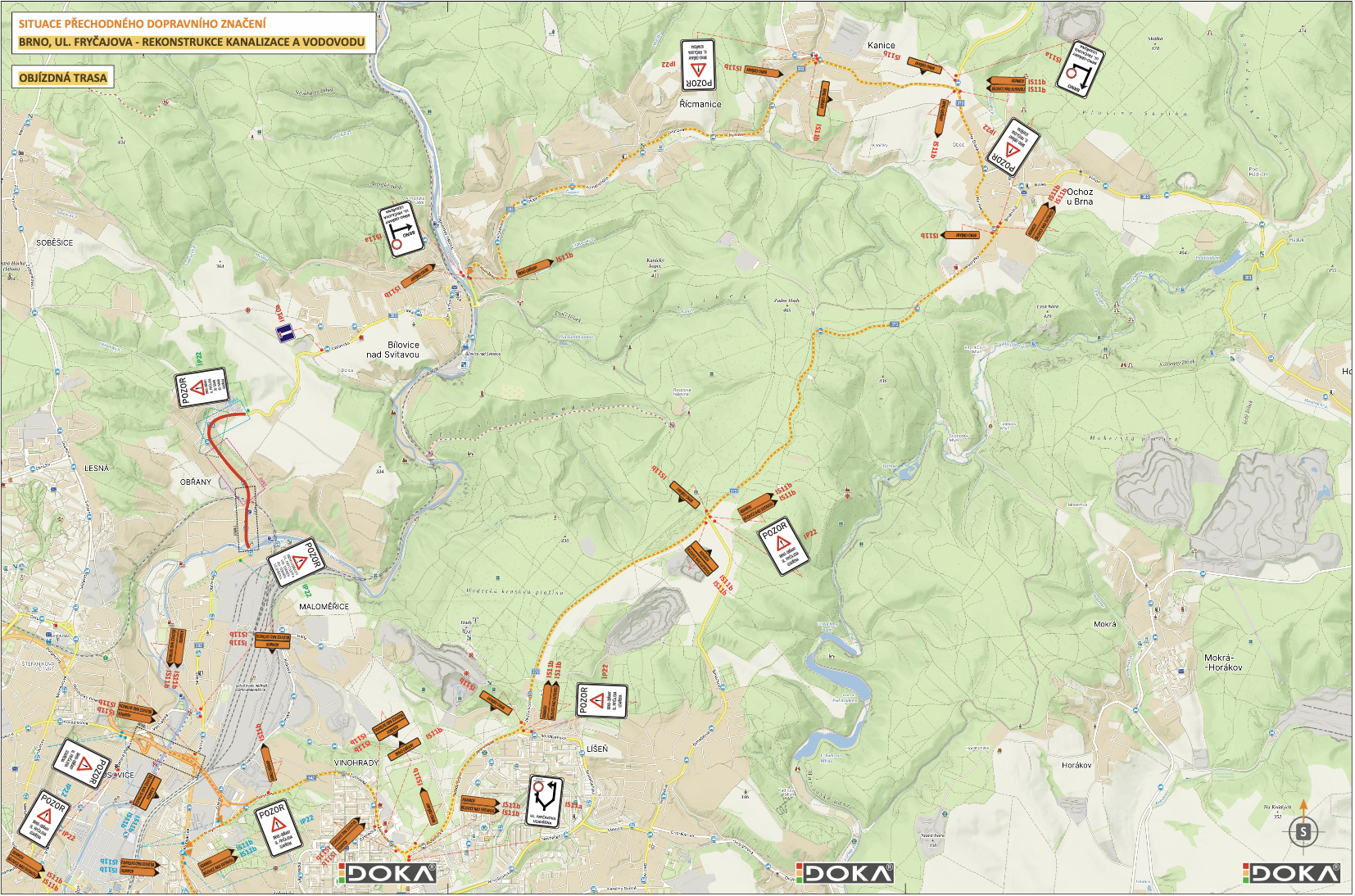Select the Fryčajova closure sign left of Líšeň

[544, 800]
